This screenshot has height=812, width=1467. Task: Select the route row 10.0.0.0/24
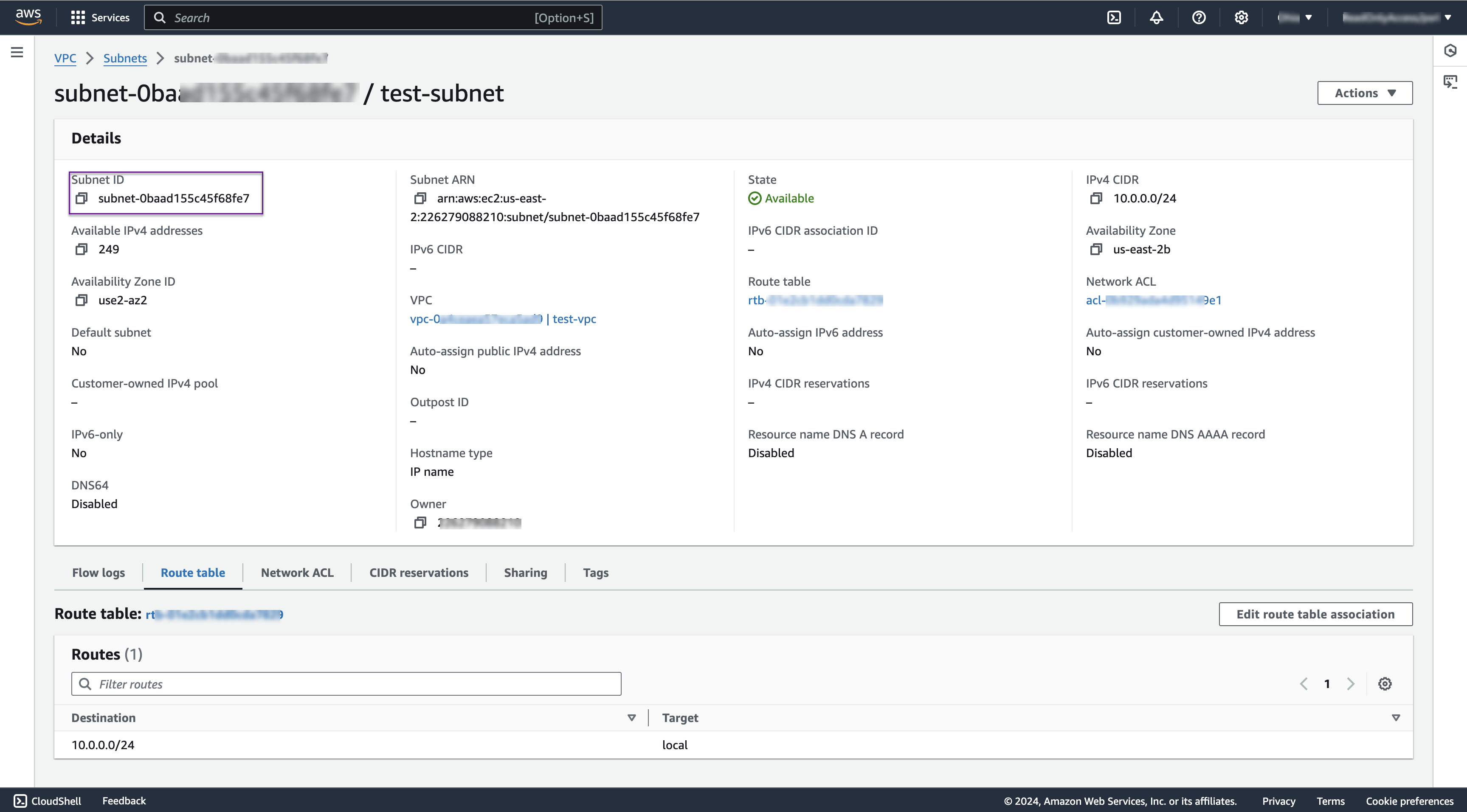click(x=734, y=745)
